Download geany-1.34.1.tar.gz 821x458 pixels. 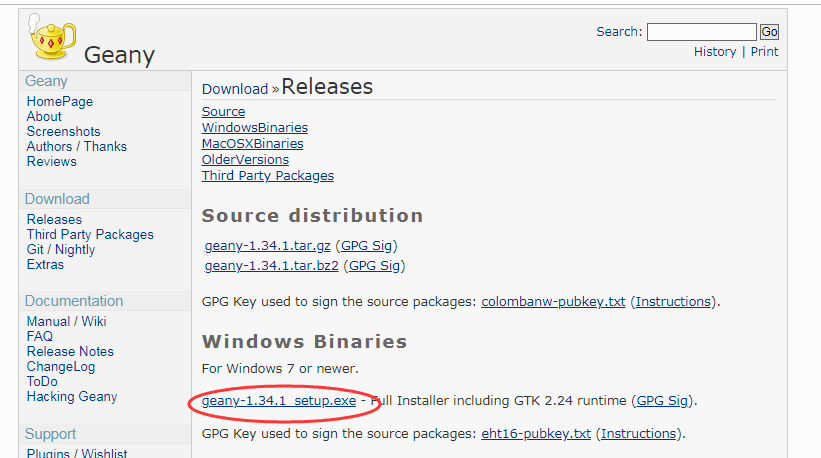coord(268,245)
